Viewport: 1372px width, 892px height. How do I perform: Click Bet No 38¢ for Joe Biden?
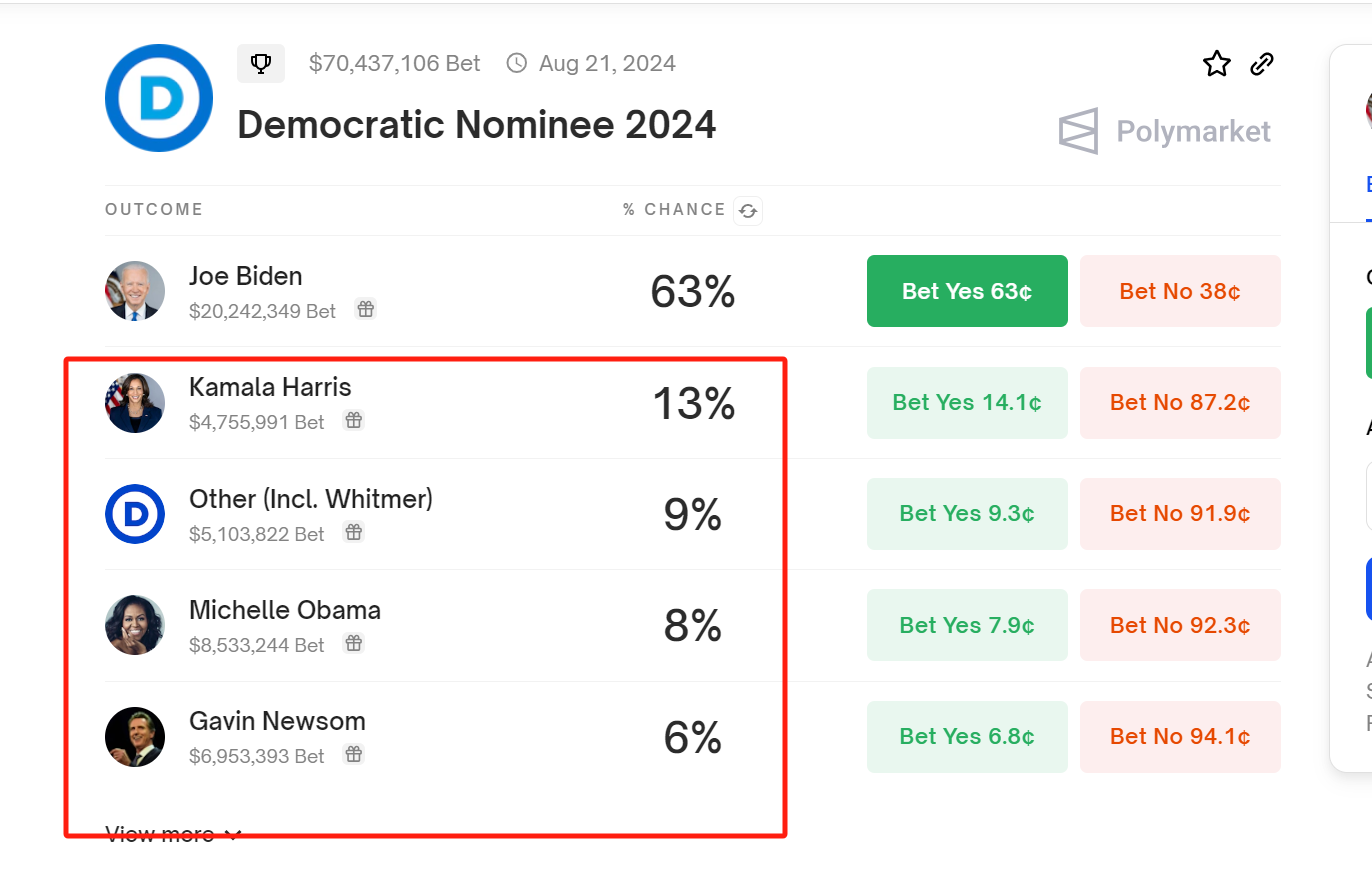pos(1180,291)
